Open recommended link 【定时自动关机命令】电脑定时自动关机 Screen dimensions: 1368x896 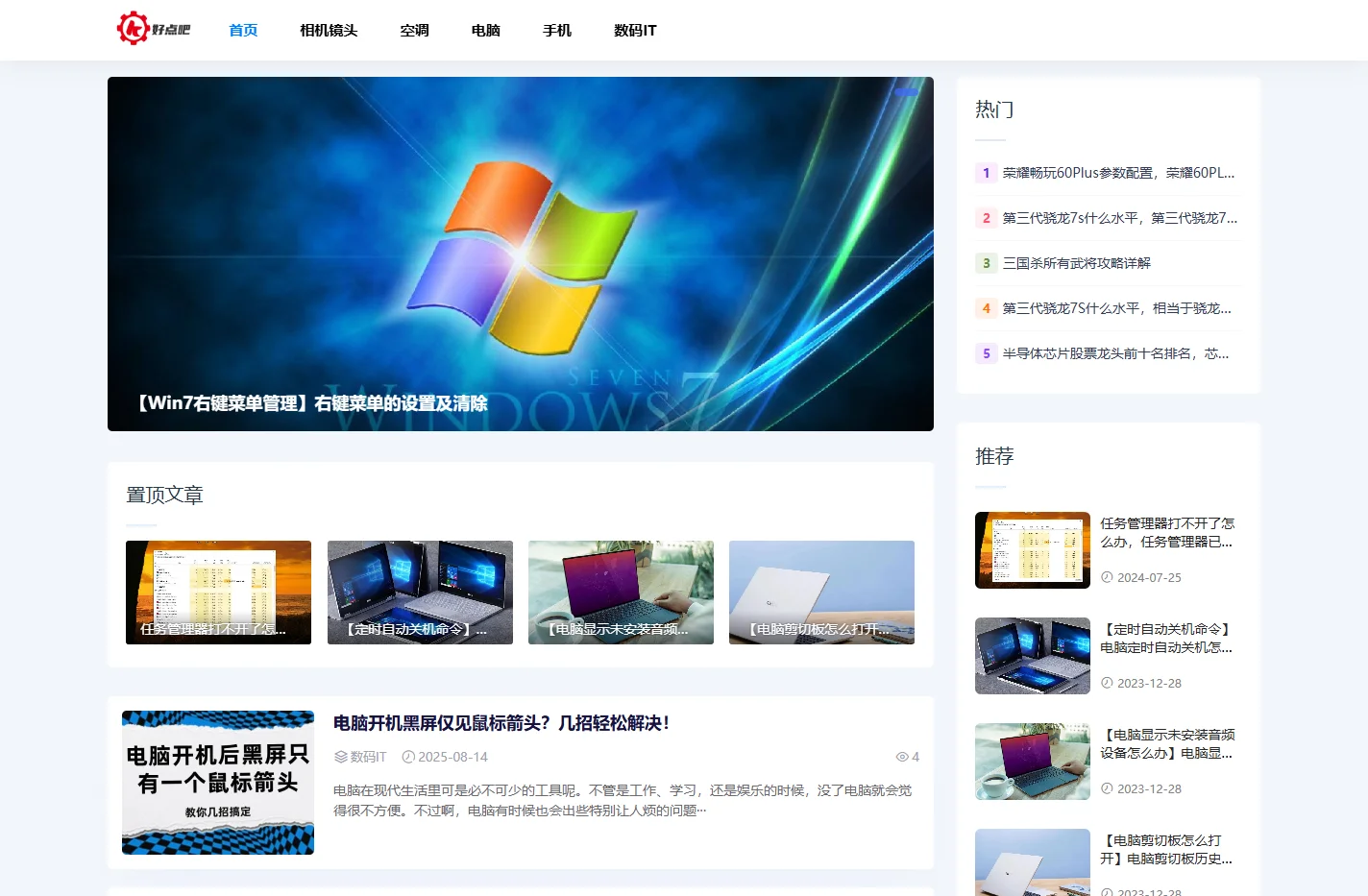pyautogui.click(x=1167, y=639)
